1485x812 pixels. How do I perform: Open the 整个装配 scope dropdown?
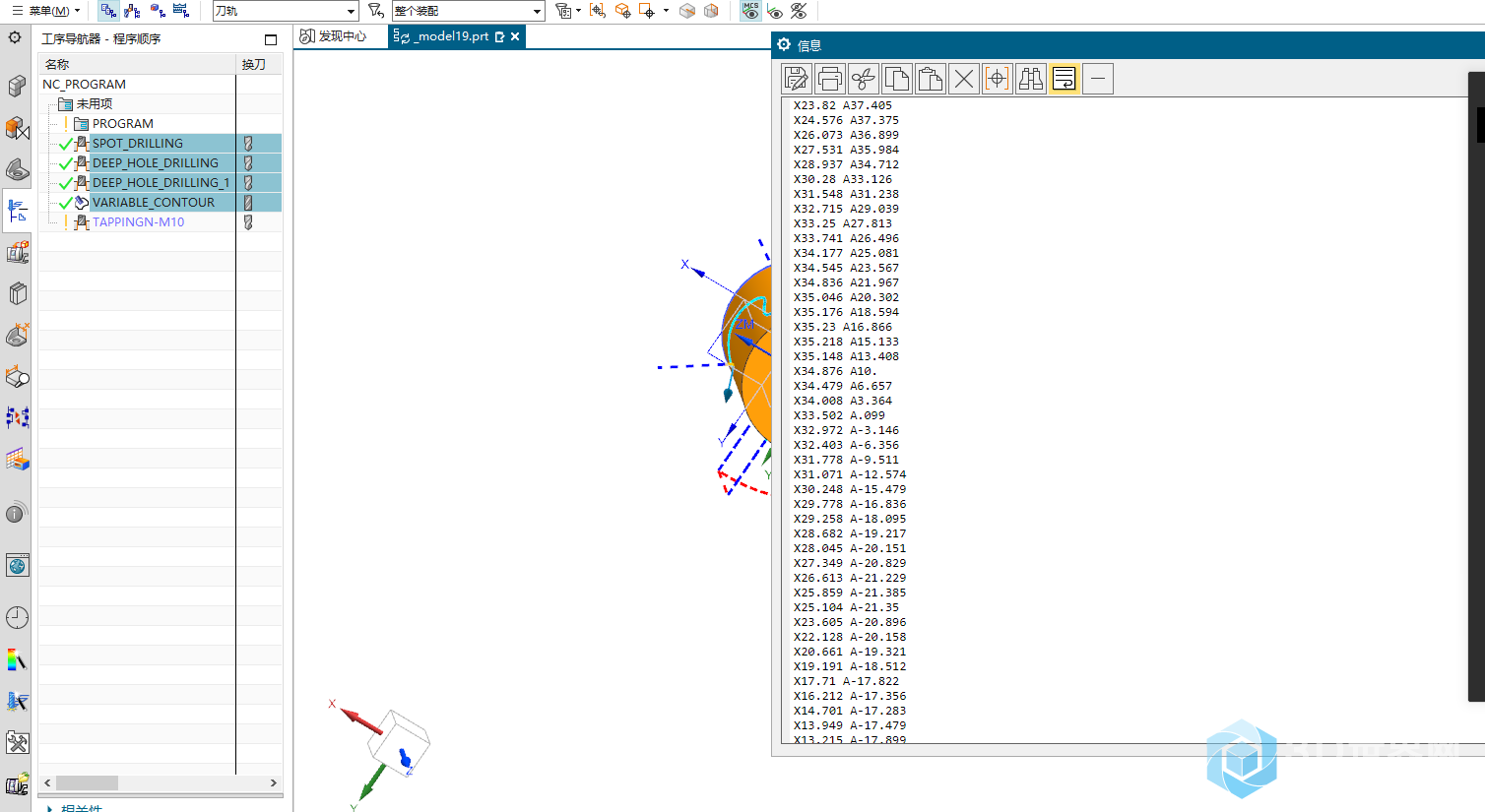468,11
